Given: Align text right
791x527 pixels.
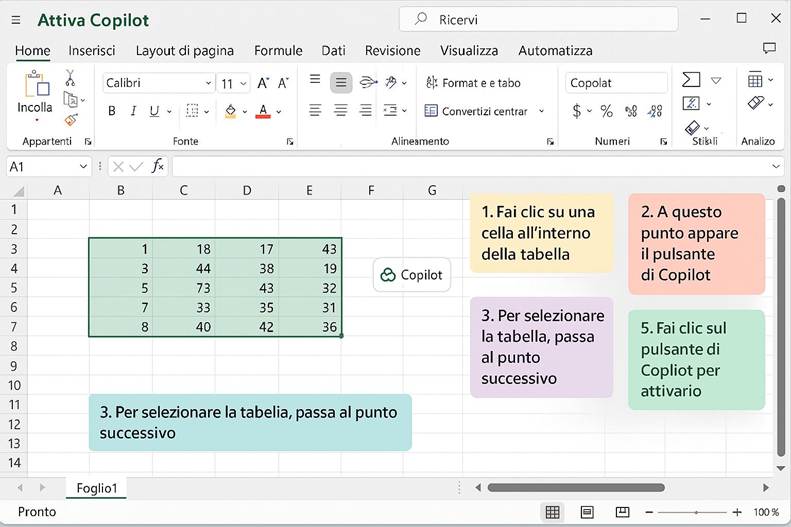Looking at the screenshot, I should click(x=366, y=110).
